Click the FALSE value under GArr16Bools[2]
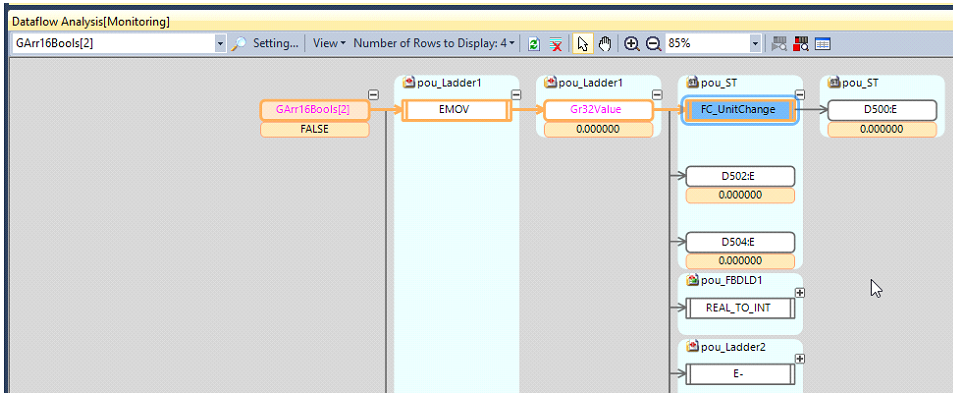Screen dimensions: 953x397 (x=314, y=129)
